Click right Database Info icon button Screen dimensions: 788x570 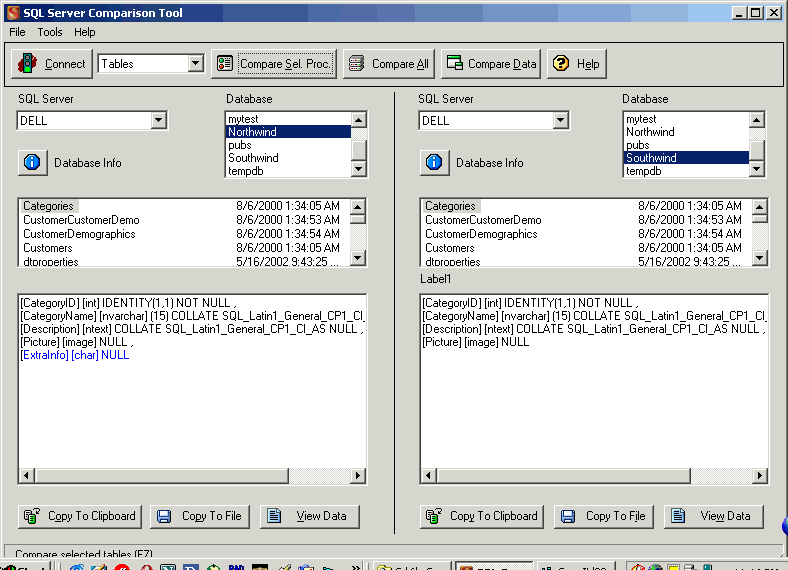pos(434,162)
